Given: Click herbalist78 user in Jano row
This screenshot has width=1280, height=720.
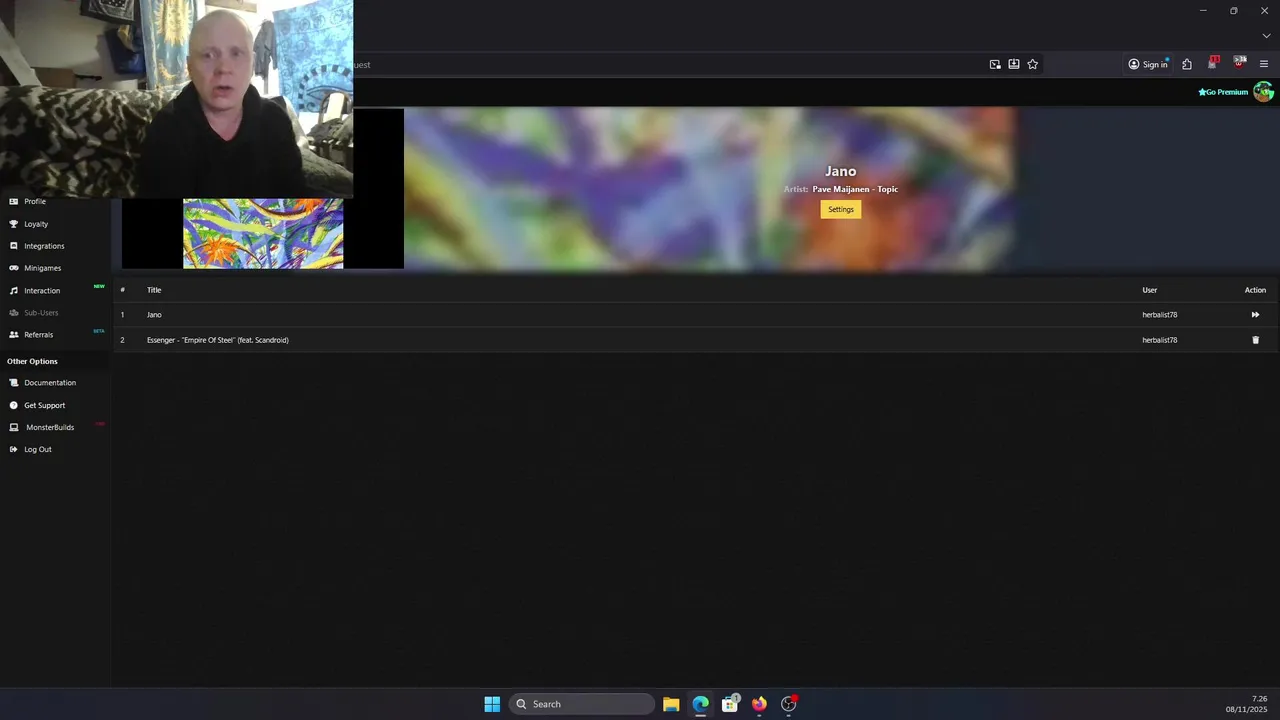Looking at the screenshot, I should tap(1160, 315).
